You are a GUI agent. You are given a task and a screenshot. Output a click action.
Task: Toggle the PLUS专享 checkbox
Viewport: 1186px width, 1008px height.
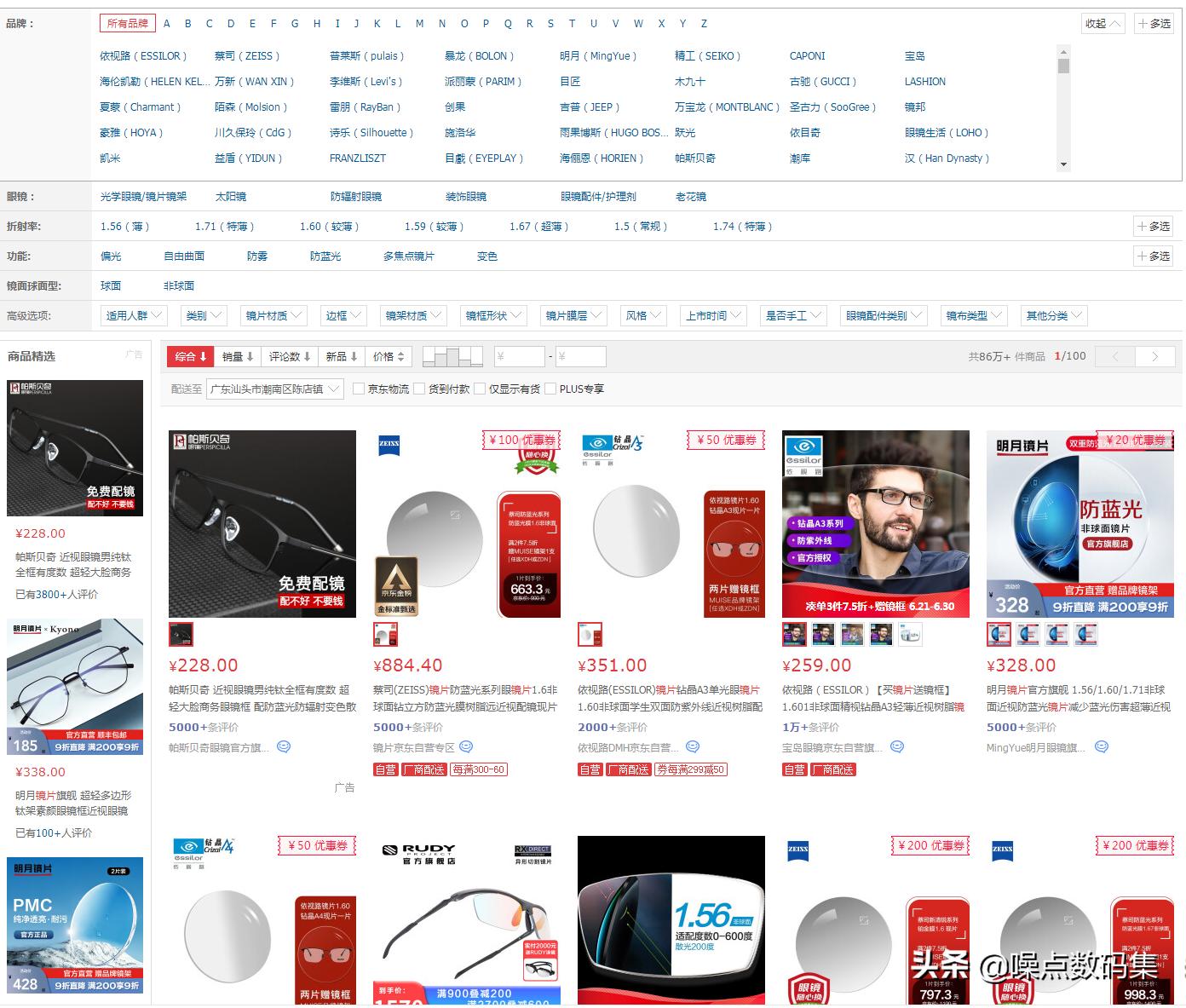(x=550, y=389)
